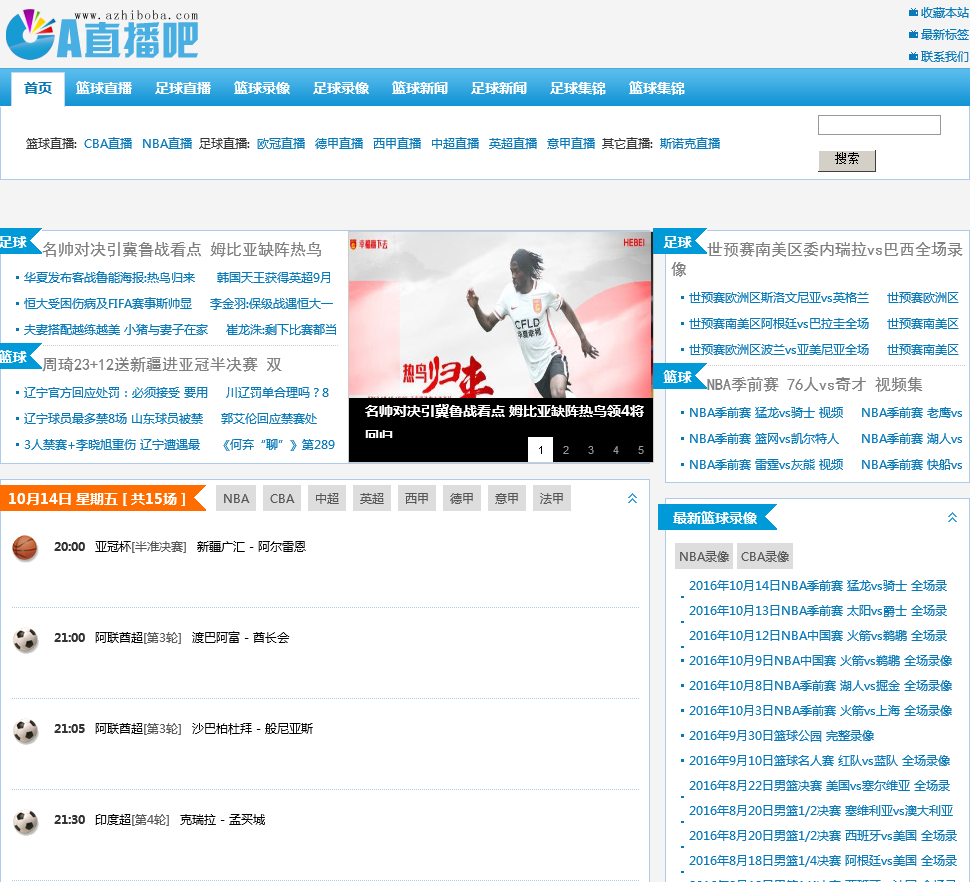This screenshot has height=882, width=970.
Task: Filter schedule by CBA
Action: [x=281, y=499]
